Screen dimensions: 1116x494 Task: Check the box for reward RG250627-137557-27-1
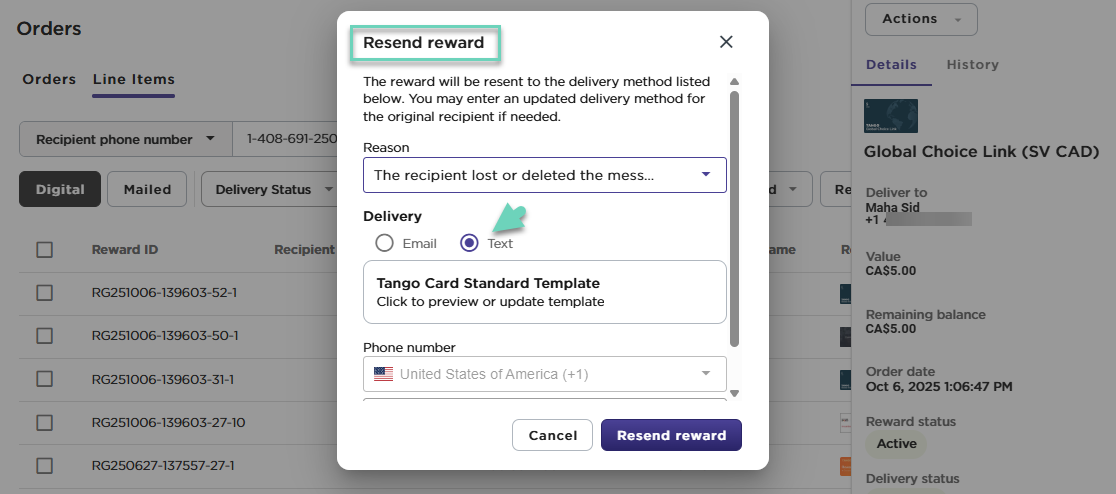(45, 465)
